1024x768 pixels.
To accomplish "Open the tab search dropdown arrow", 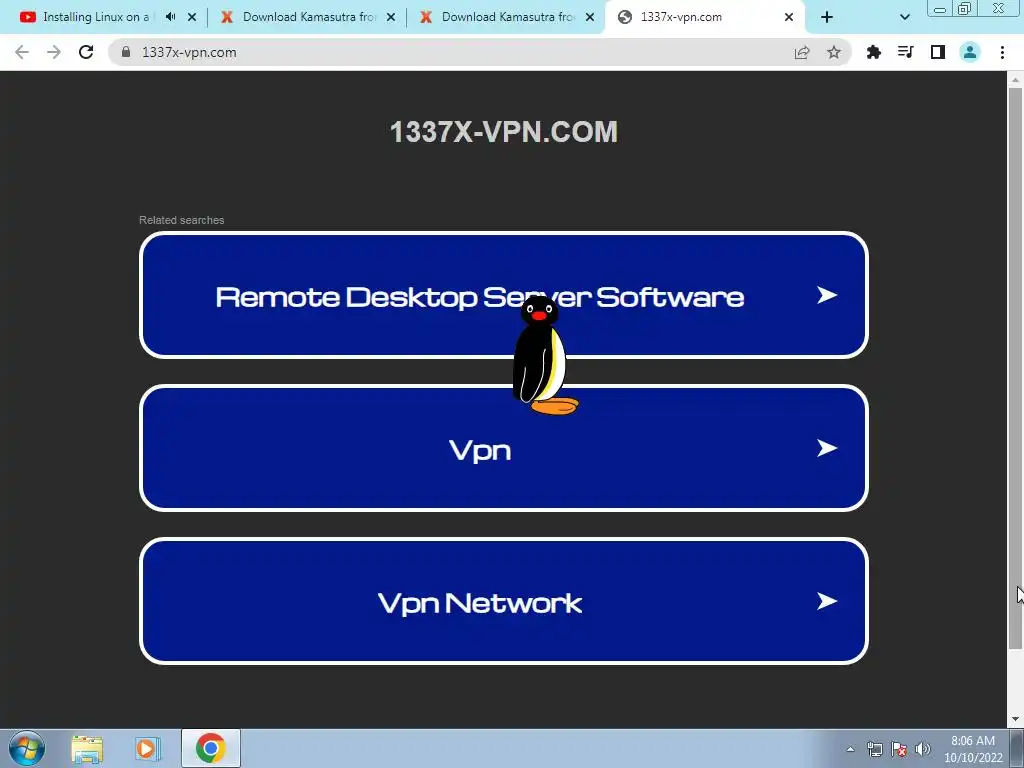I will (x=904, y=18).
